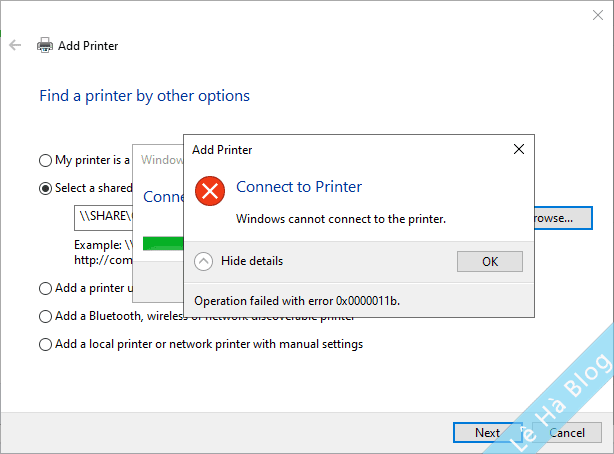Choose 'Select a shared printer' radio button

pos(45,188)
